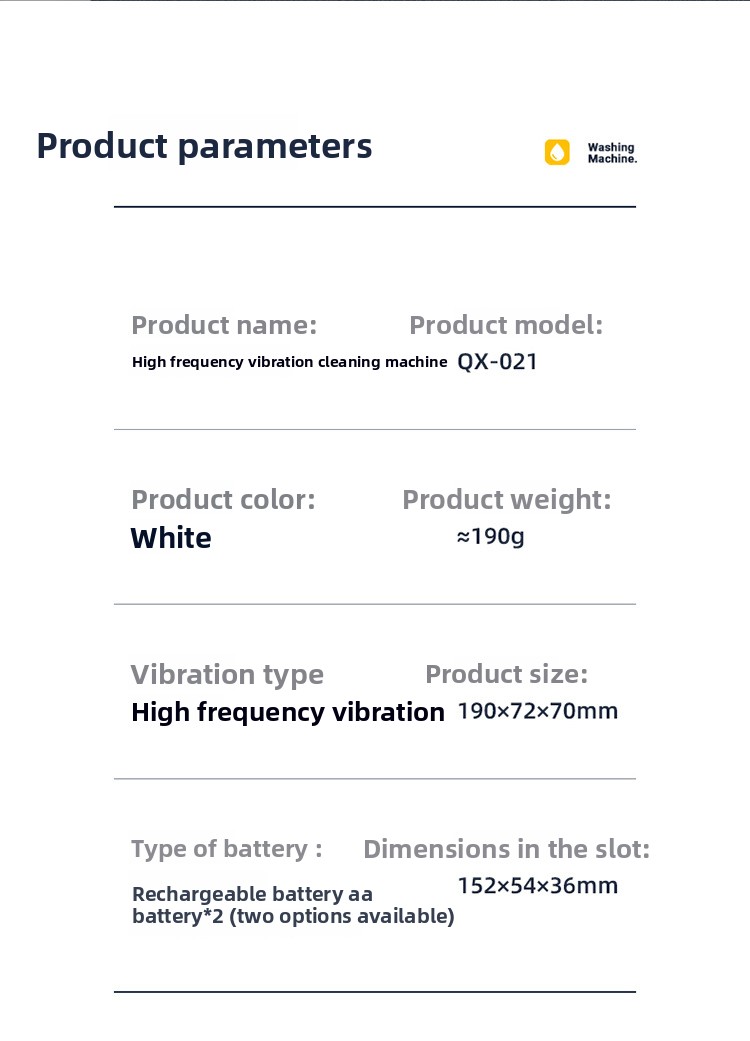Select 'High frequency vibration cleaning machine' product name
The width and height of the screenshot is (750, 1041).
point(289,362)
